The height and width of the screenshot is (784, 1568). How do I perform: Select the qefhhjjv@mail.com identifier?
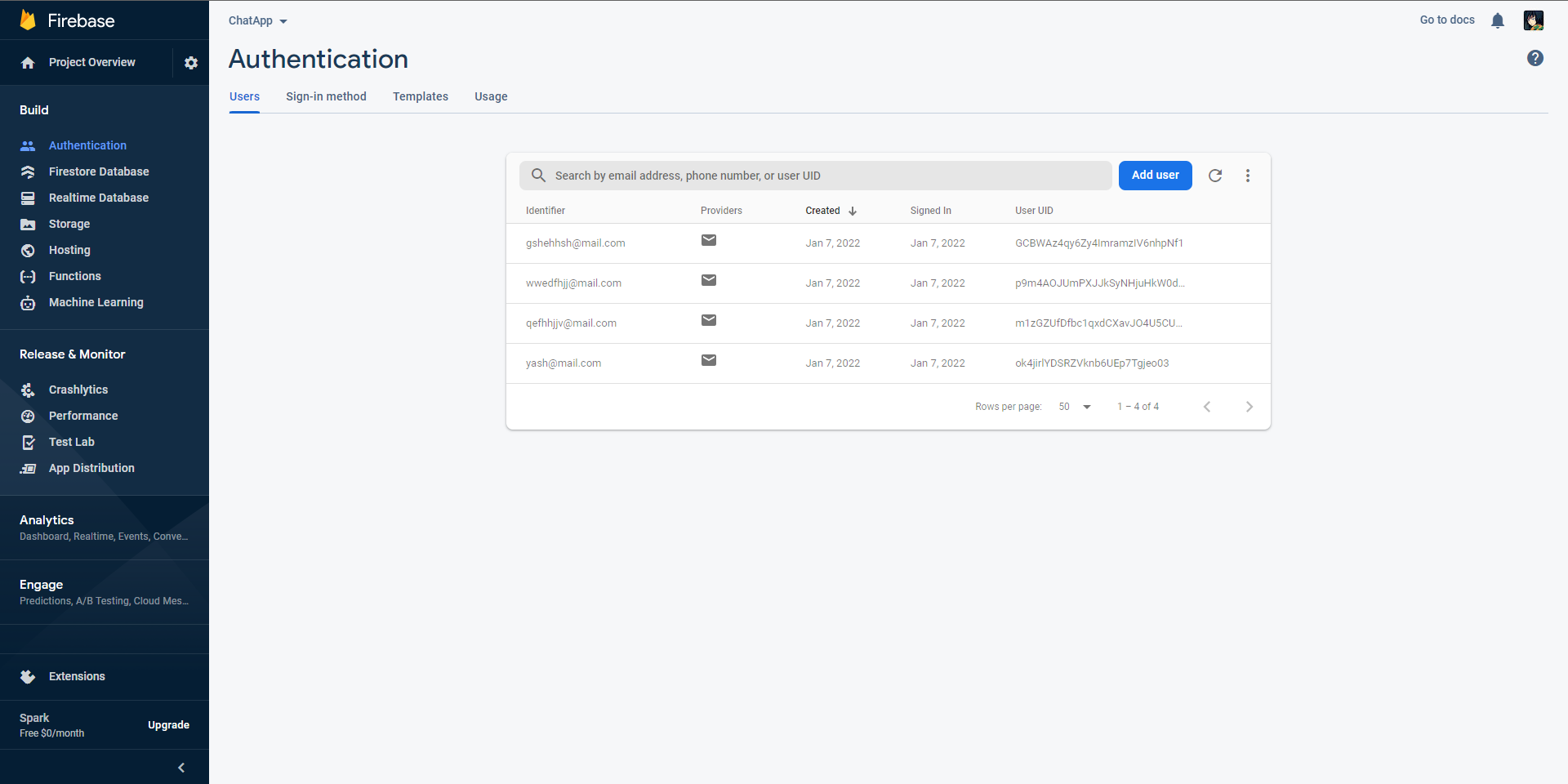(x=571, y=323)
